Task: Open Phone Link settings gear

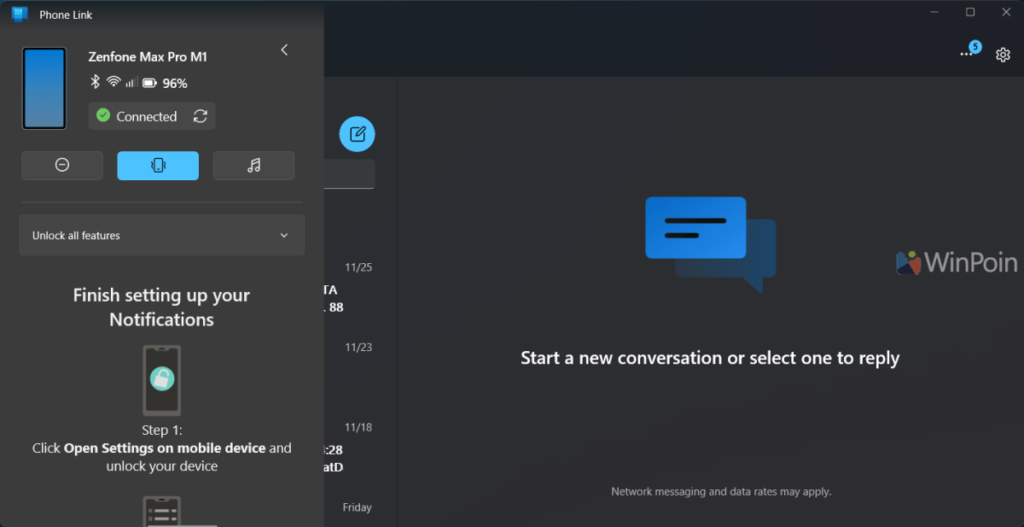Action: [x=1003, y=55]
